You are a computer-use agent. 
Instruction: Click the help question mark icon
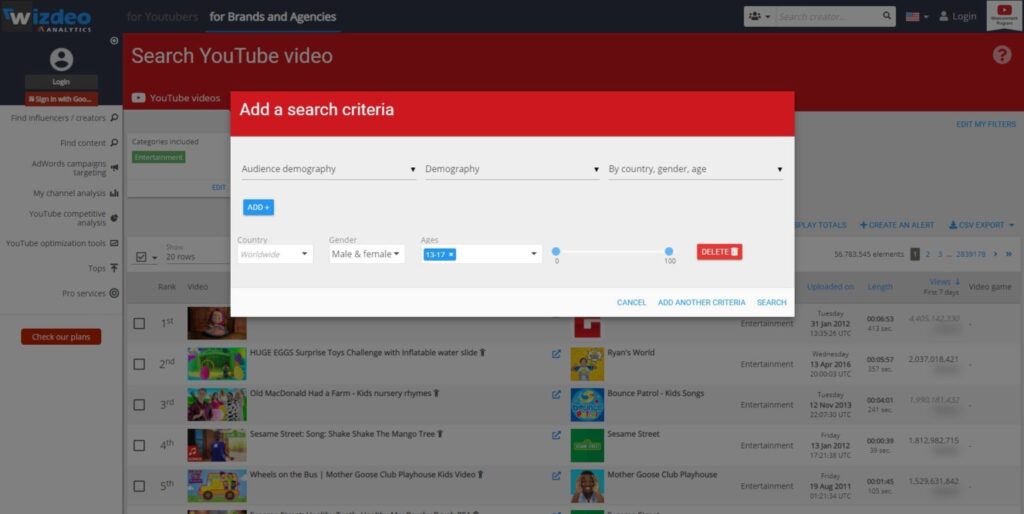point(1001,55)
